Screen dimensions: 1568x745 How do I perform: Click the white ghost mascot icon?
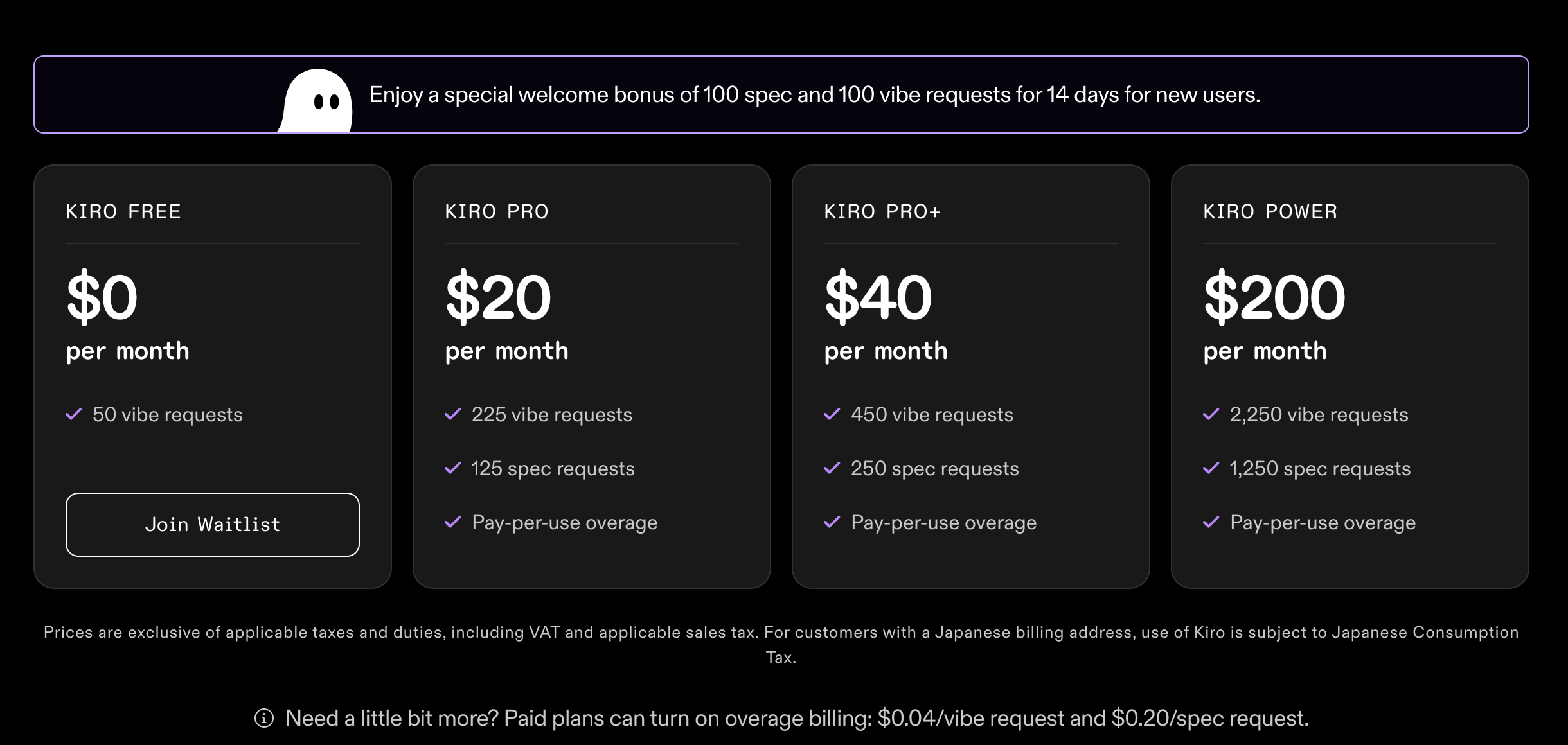click(x=316, y=100)
